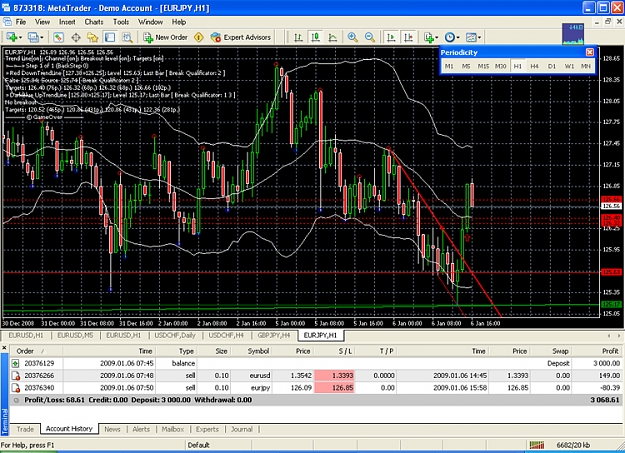Click the crosshair Data Window icon

coord(76,37)
